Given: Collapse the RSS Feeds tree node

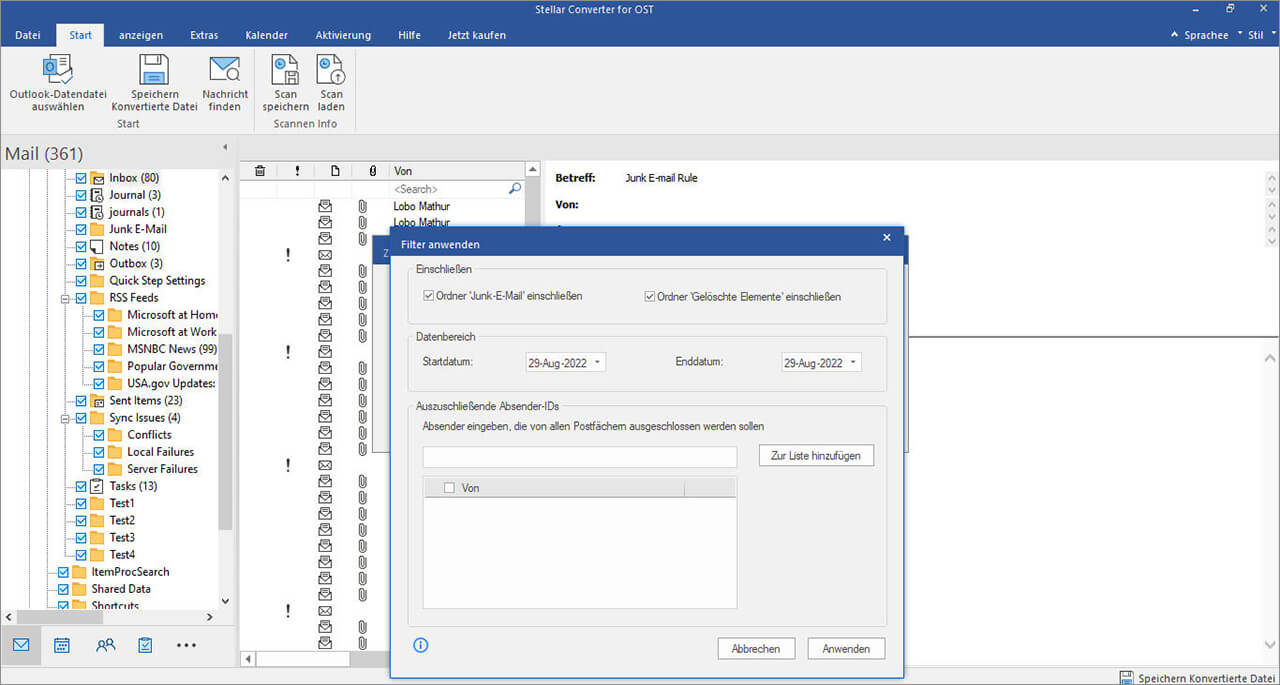Looking at the screenshot, I should 66,298.
